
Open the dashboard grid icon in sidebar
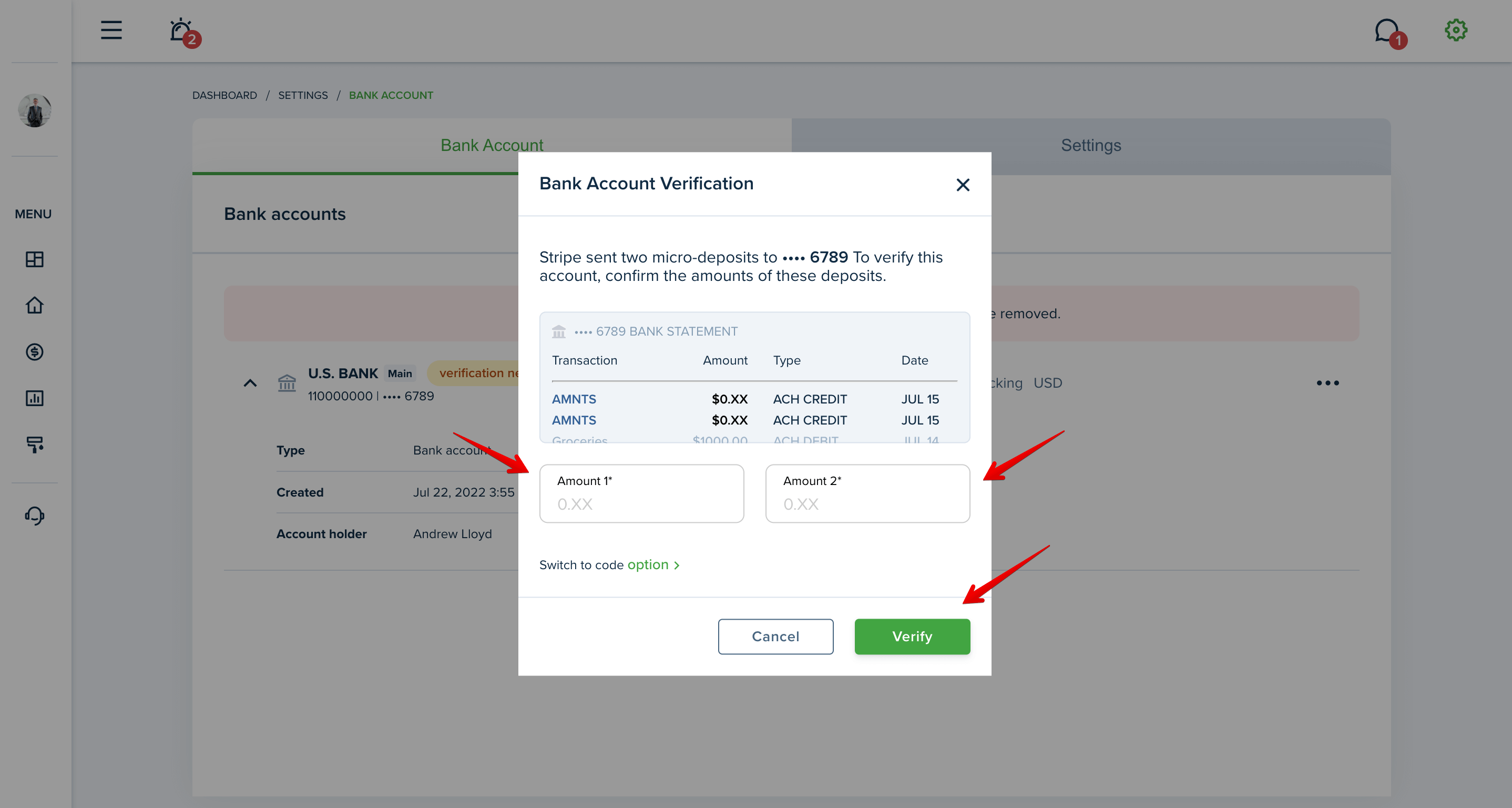pos(35,259)
